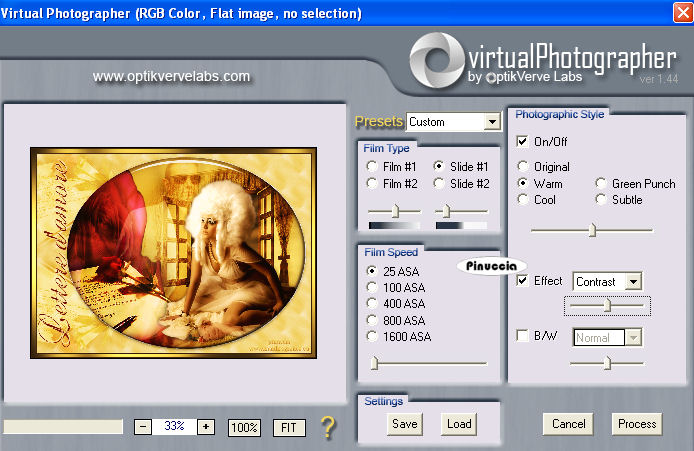
Task: Select 400 ASA film speed
Action: [372, 304]
